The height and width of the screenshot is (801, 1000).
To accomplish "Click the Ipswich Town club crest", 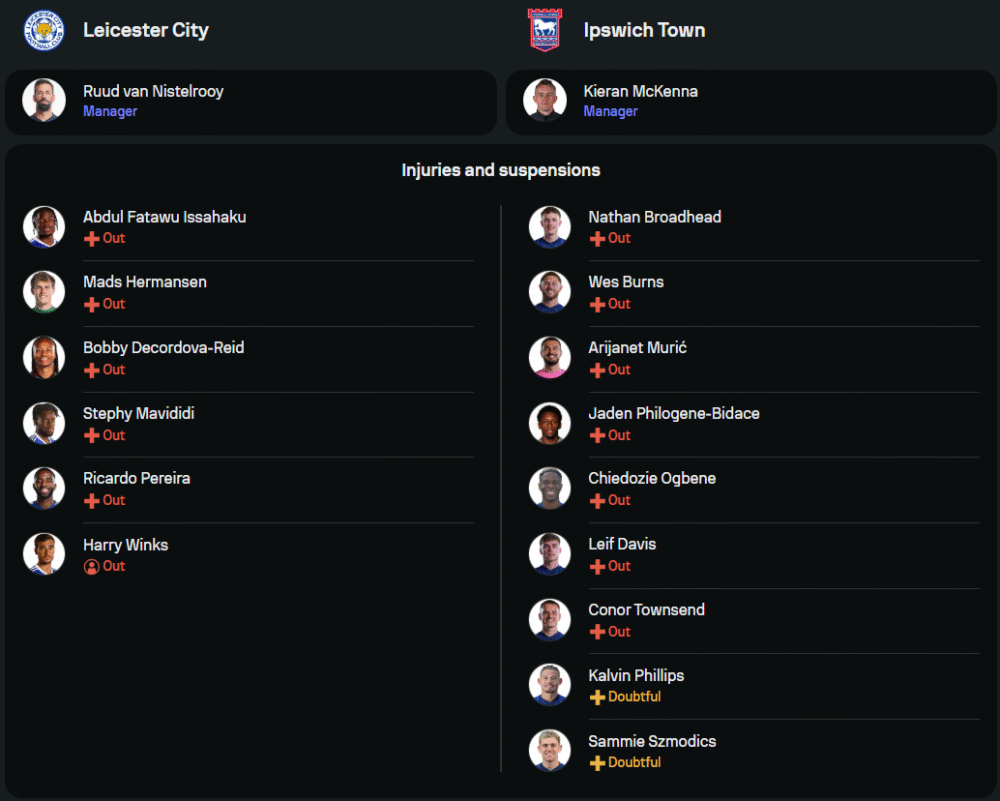I will click(x=544, y=30).
